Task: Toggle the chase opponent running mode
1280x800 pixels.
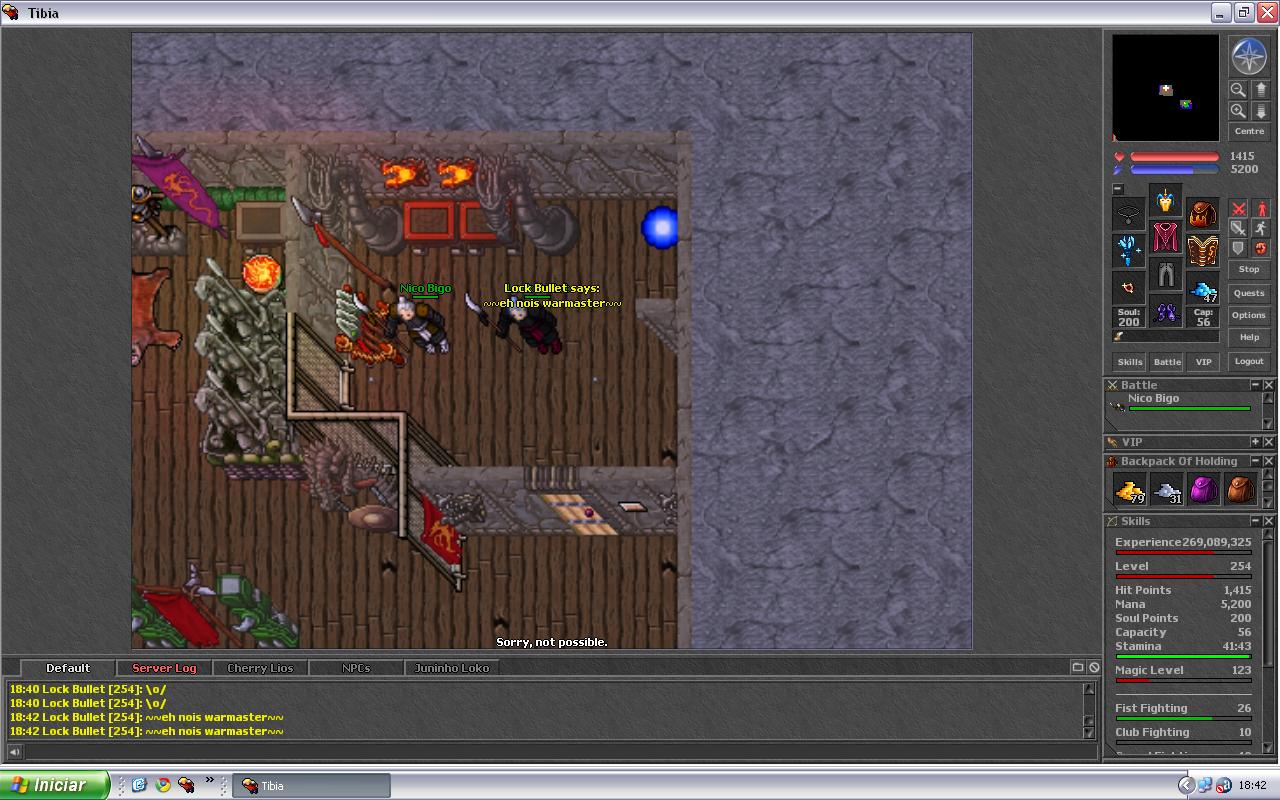Action: click(1261, 229)
